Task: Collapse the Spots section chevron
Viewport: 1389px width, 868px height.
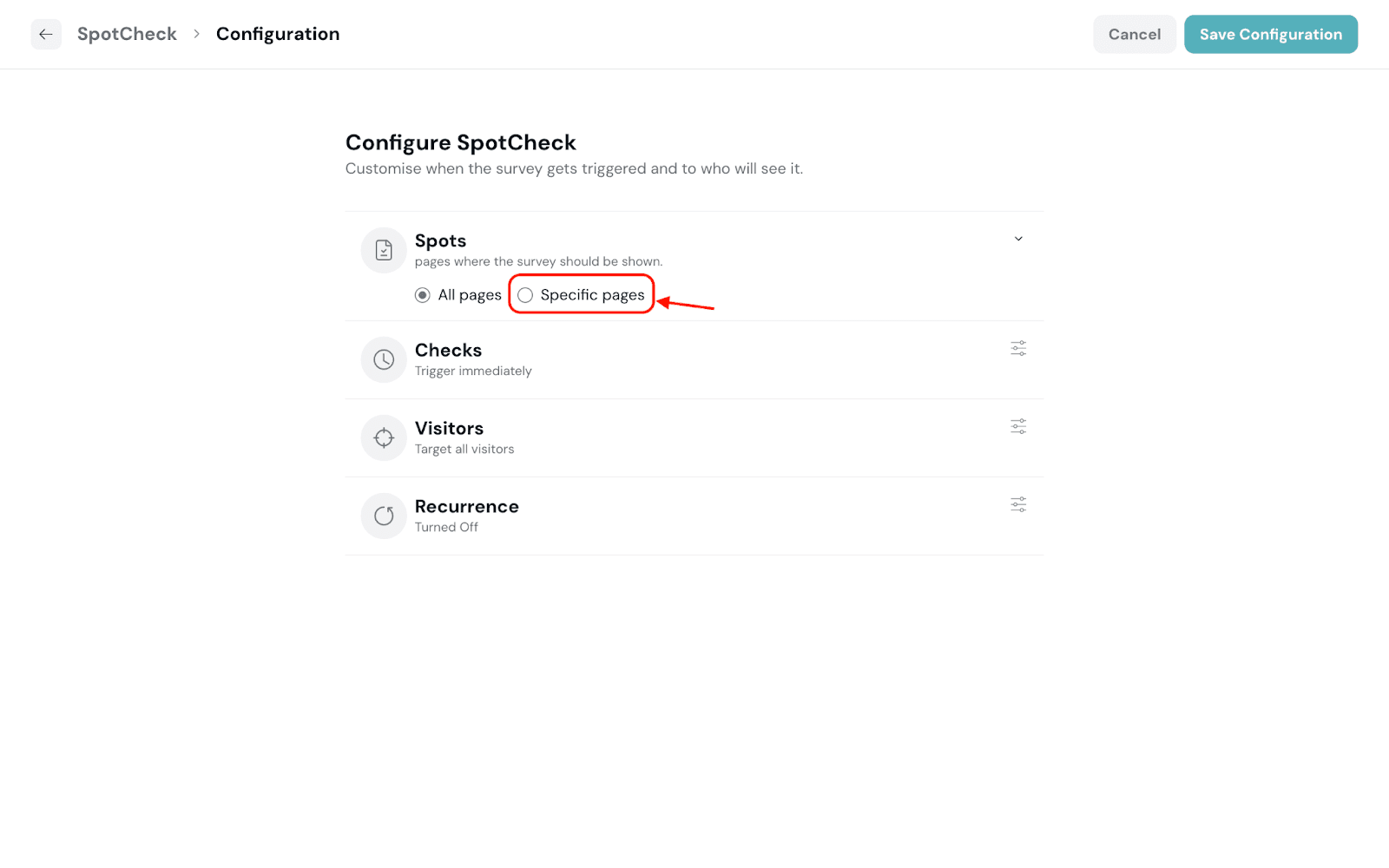Action: 1018,239
